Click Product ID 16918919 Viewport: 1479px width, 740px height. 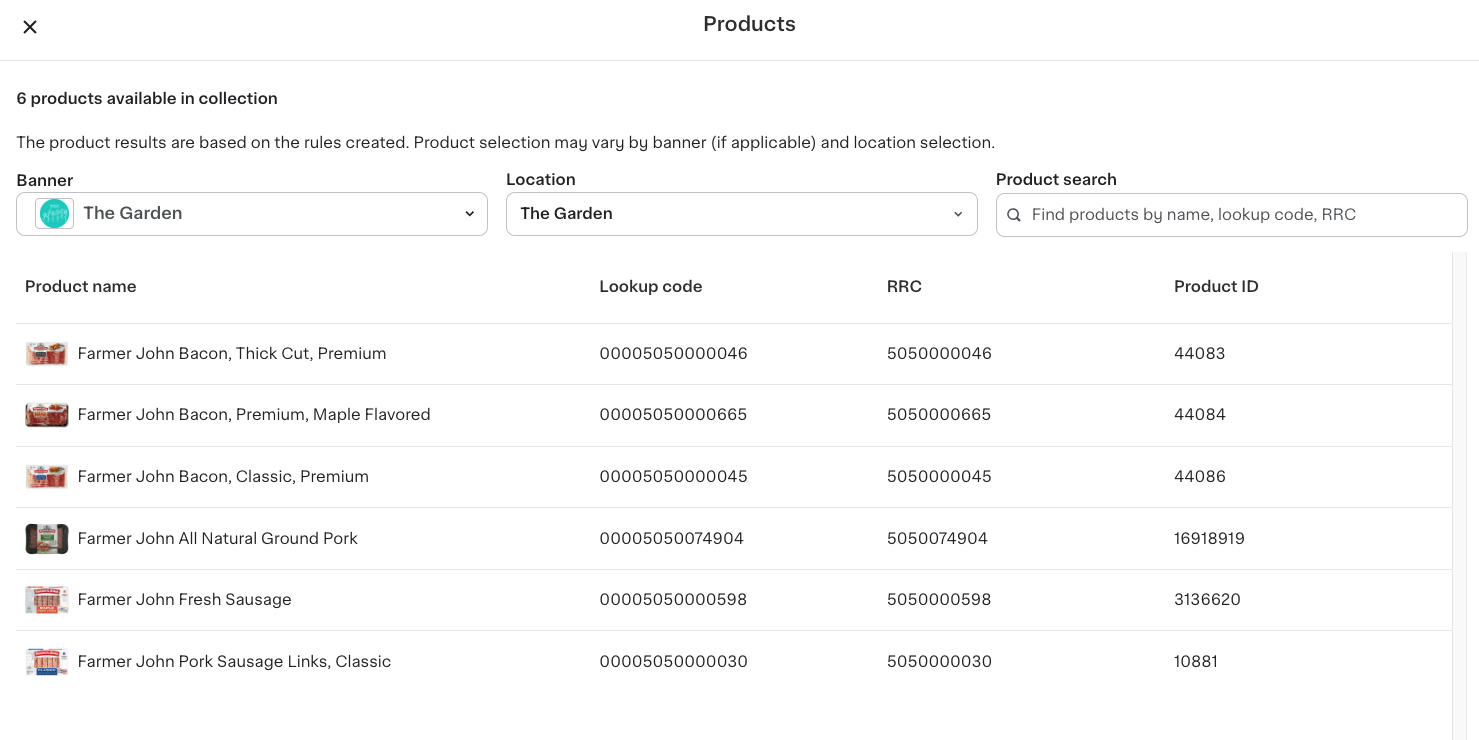1209,539
